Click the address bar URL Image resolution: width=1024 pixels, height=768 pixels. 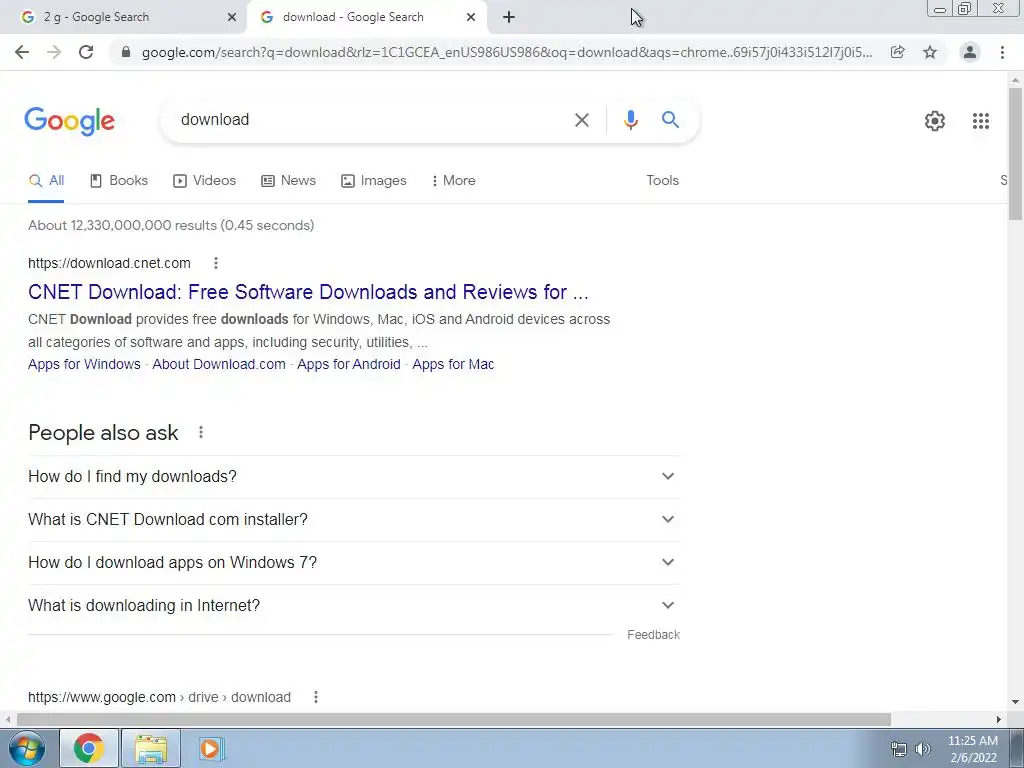(x=507, y=52)
